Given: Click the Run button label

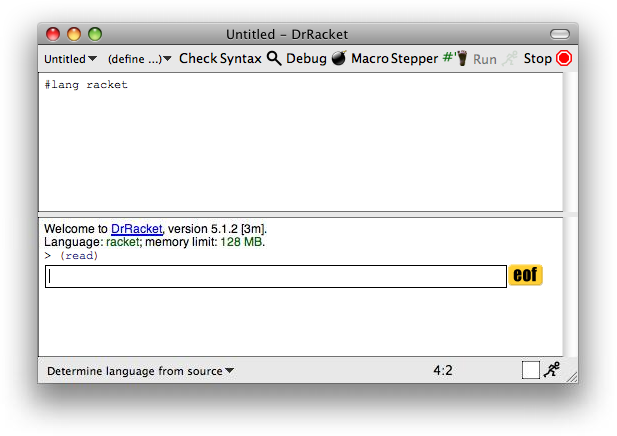Looking at the screenshot, I should pos(484,59).
